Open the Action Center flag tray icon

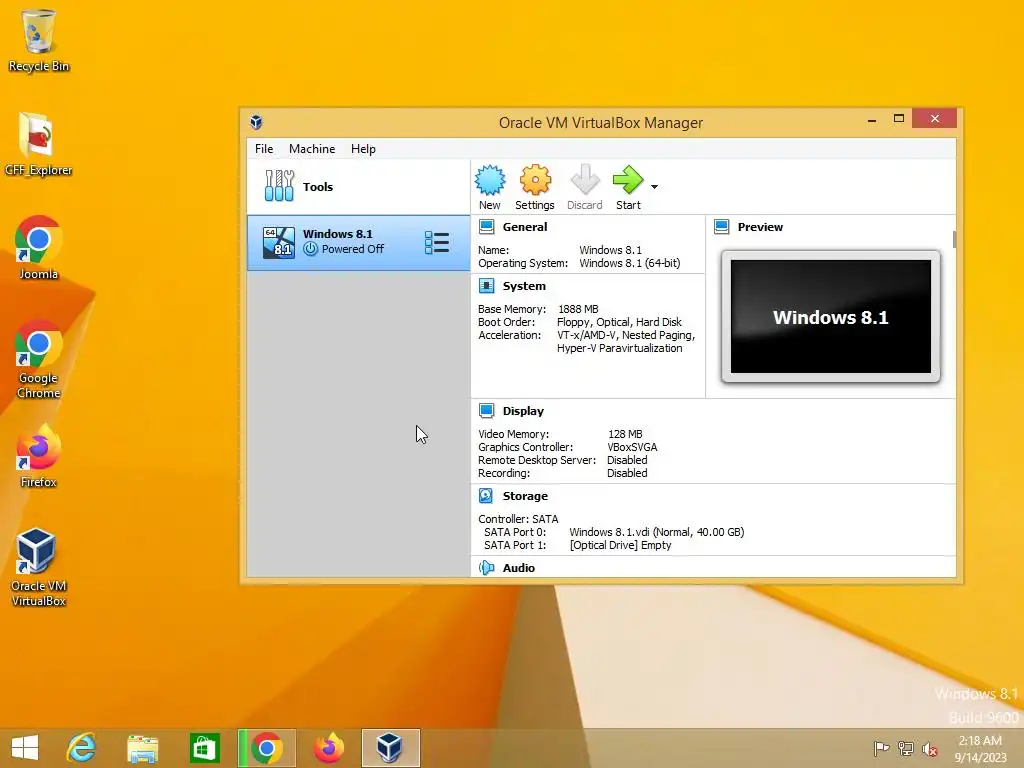(x=881, y=748)
